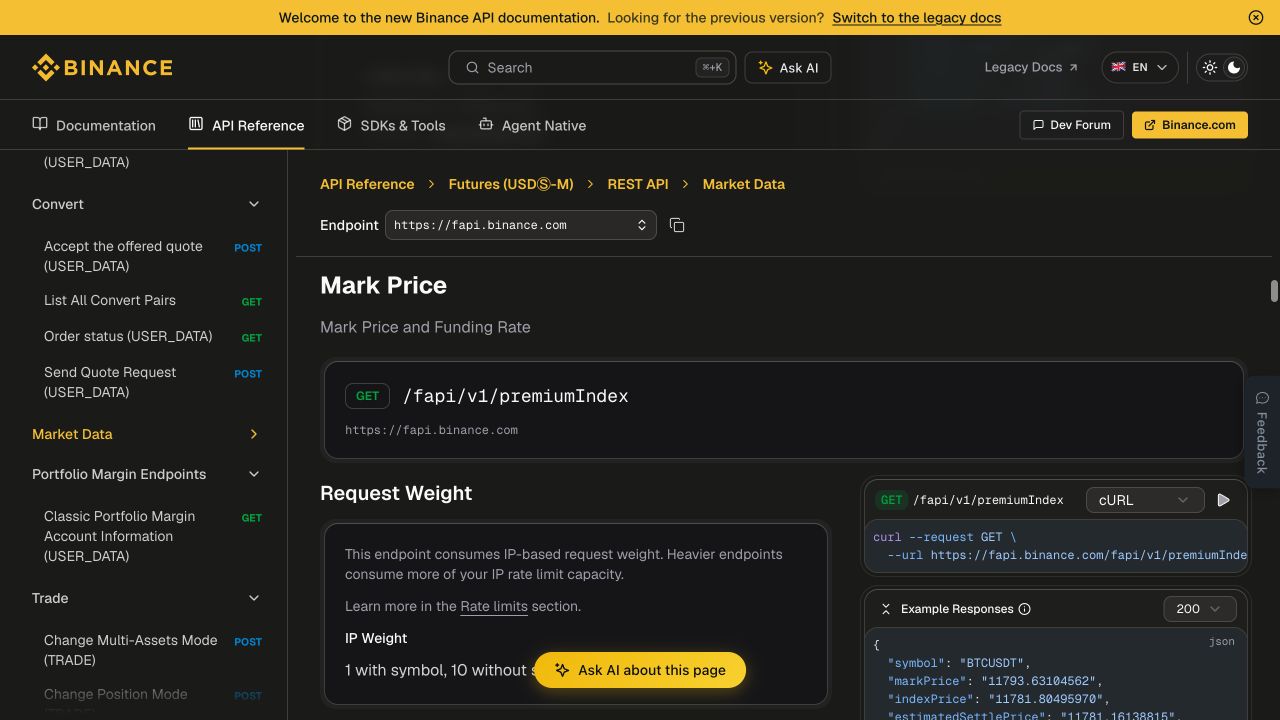Screen dimensions: 1280x720
Task: Focus the Search input field
Action: [592, 67]
